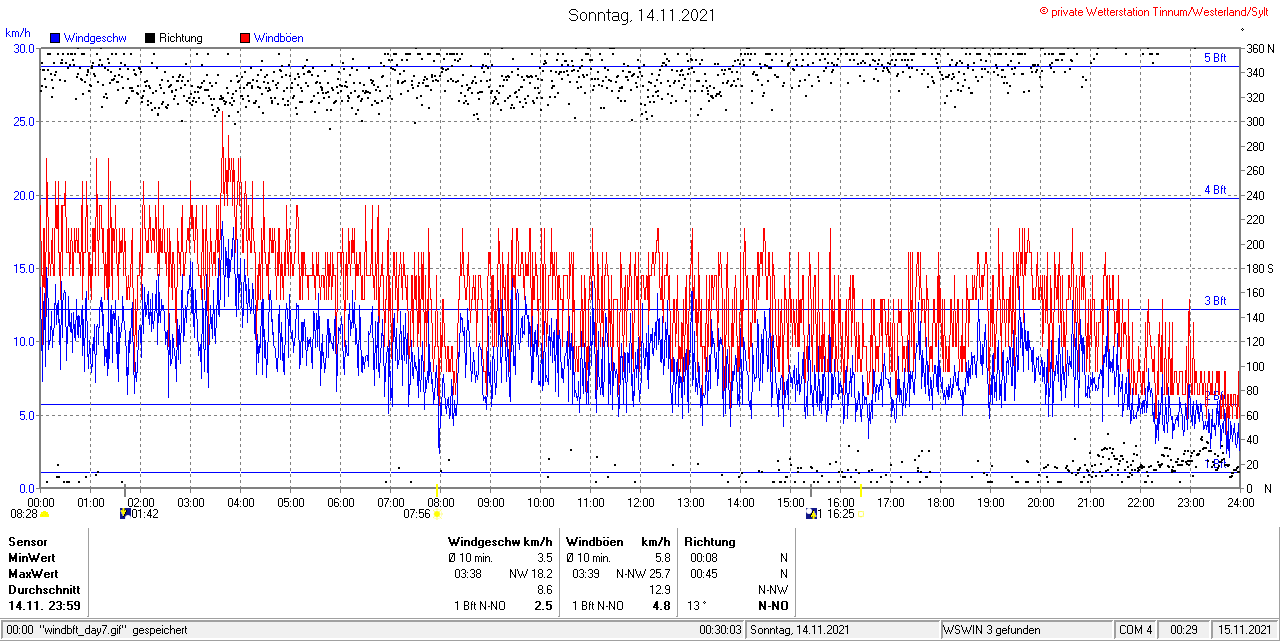Viewport: 1280px width, 641px height.
Task: Click the average wind speed '8.6'
Action: (x=545, y=590)
